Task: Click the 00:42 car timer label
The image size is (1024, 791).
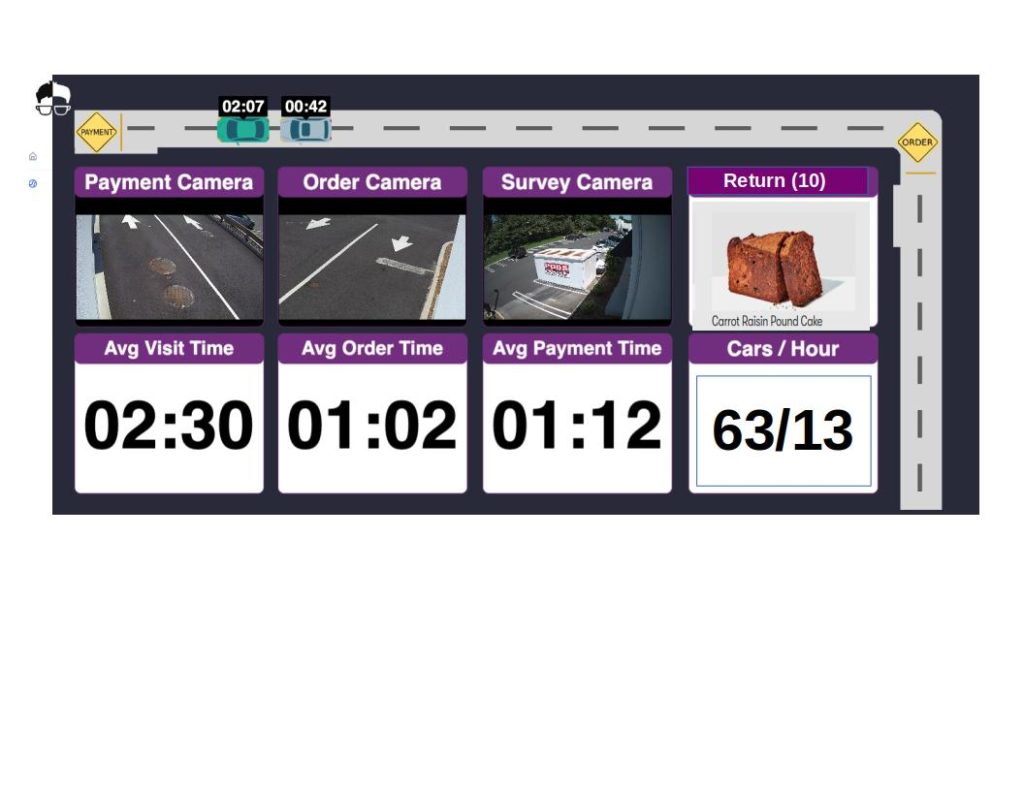Action: point(306,106)
